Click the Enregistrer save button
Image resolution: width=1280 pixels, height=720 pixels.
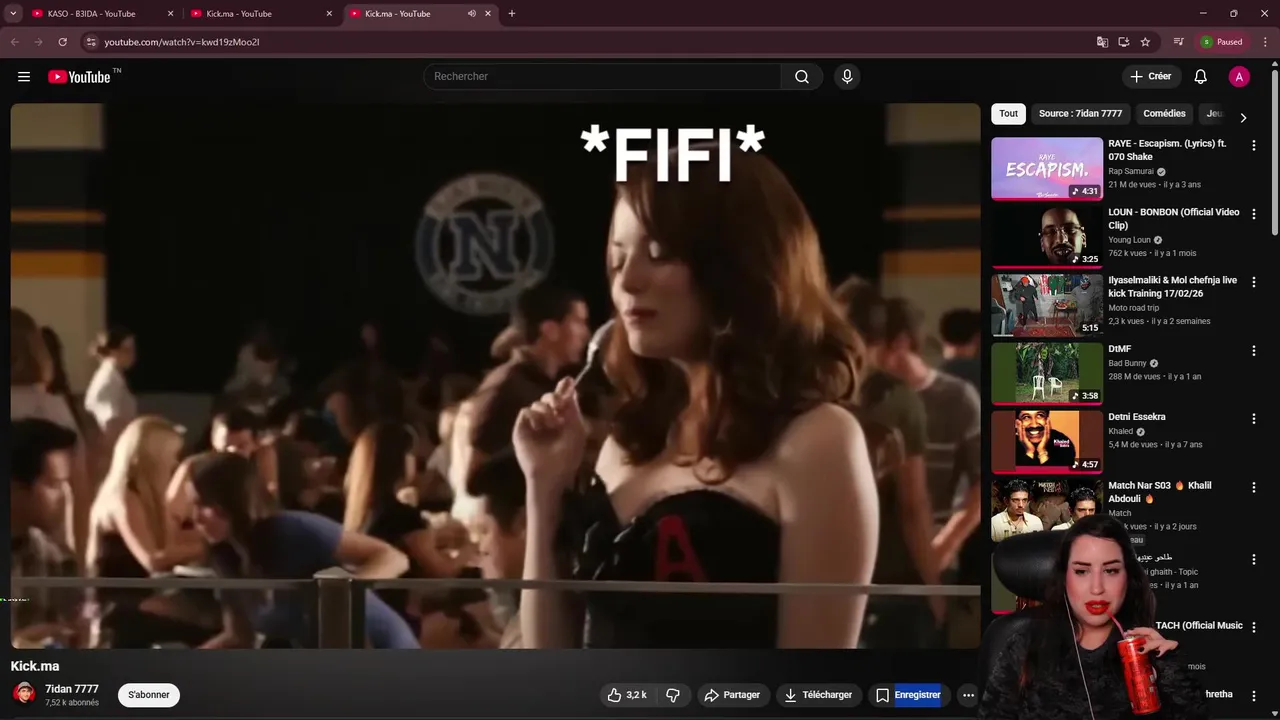tap(908, 695)
